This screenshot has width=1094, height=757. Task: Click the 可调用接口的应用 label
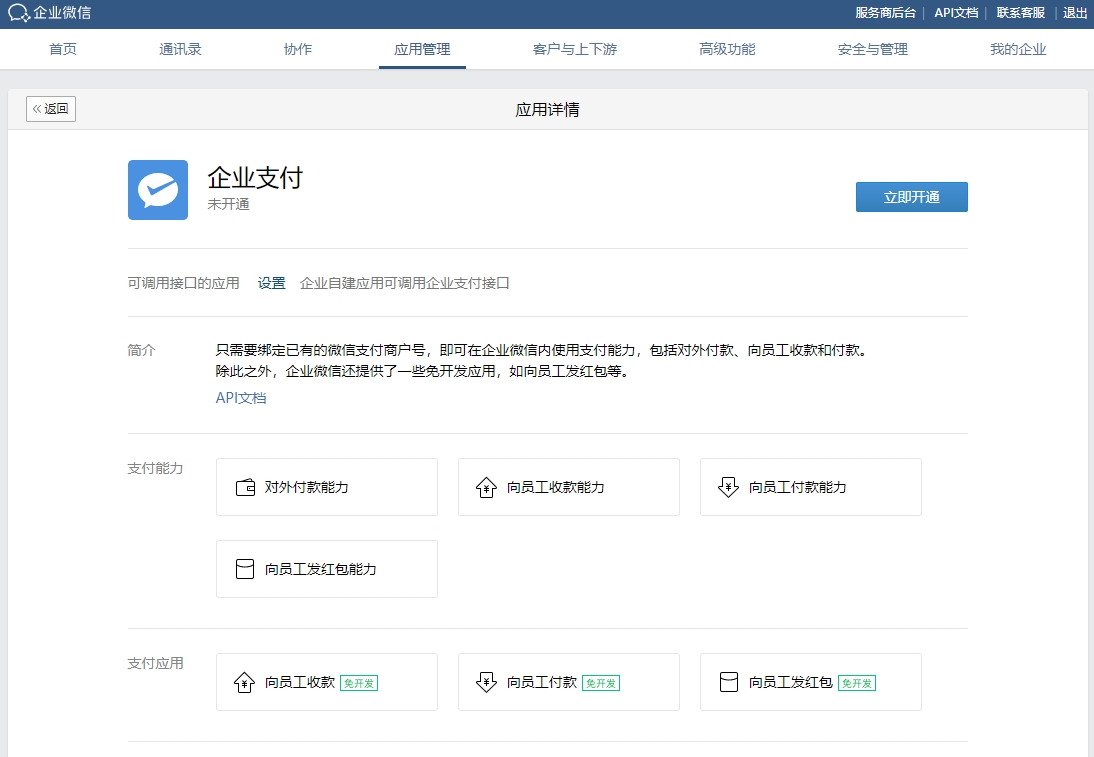(x=183, y=283)
